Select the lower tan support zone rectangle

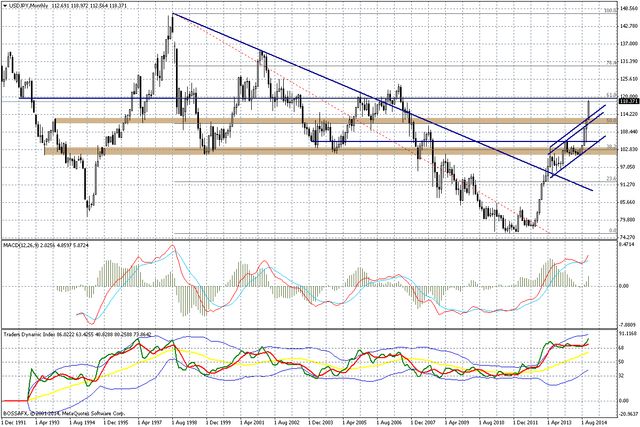tap(330, 151)
